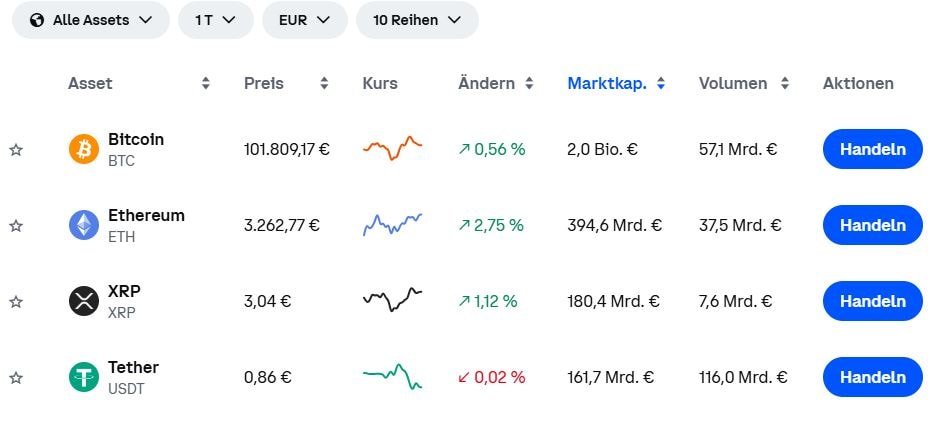Sort by Preis column arrows

(x=324, y=83)
